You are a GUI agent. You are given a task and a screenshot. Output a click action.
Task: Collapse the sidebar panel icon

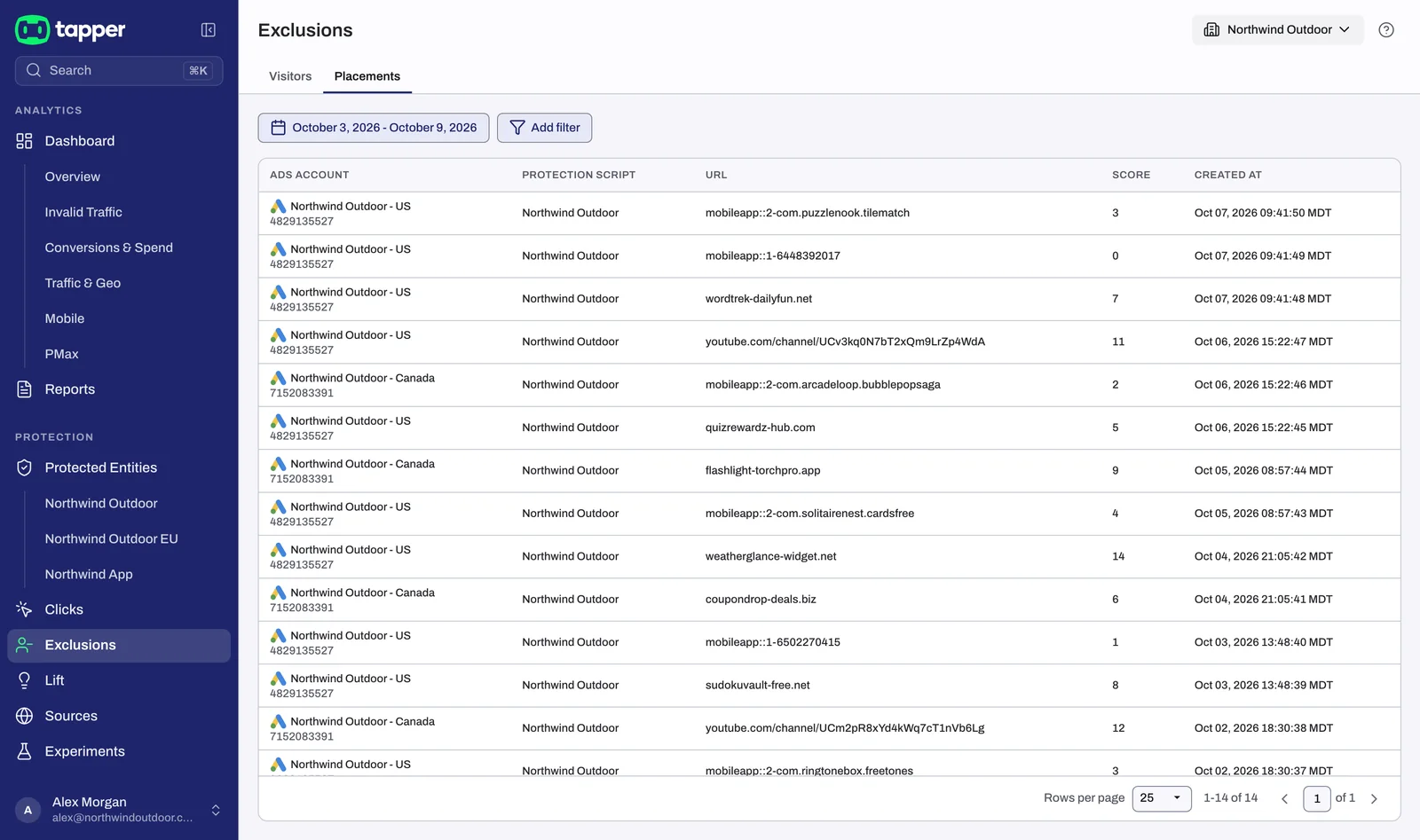click(x=209, y=30)
